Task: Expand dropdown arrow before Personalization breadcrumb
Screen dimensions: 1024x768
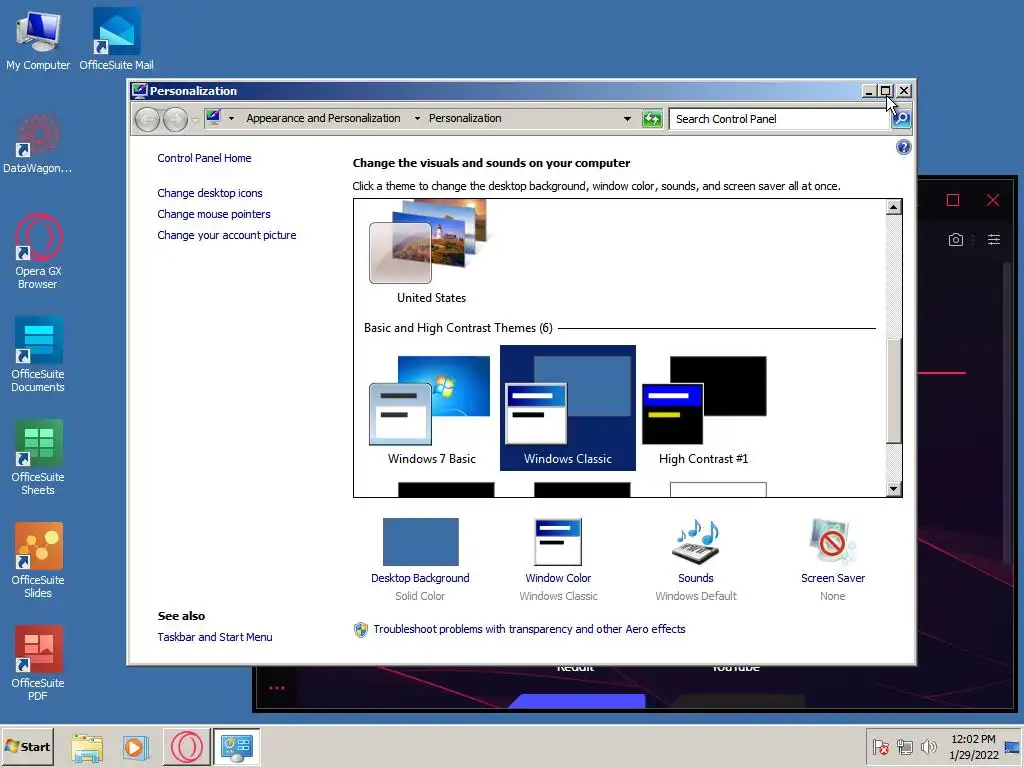Action: (417, 118)
